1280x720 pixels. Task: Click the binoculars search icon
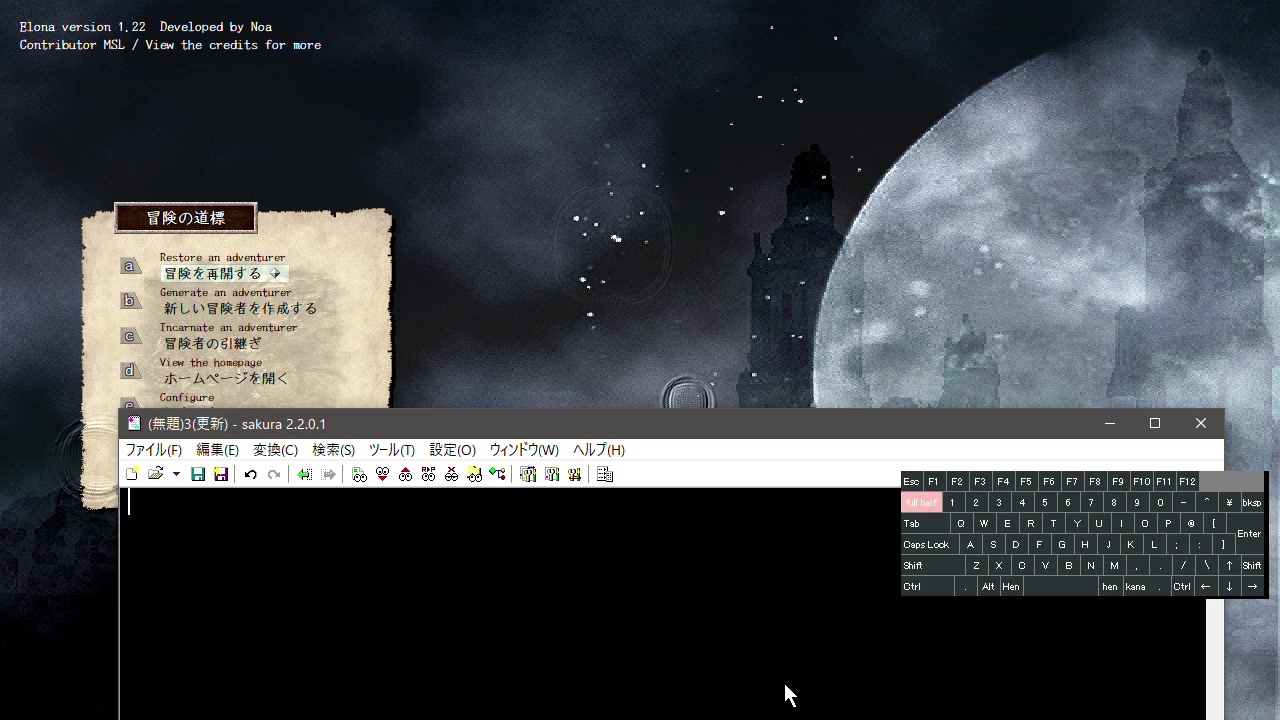[359, 475]
